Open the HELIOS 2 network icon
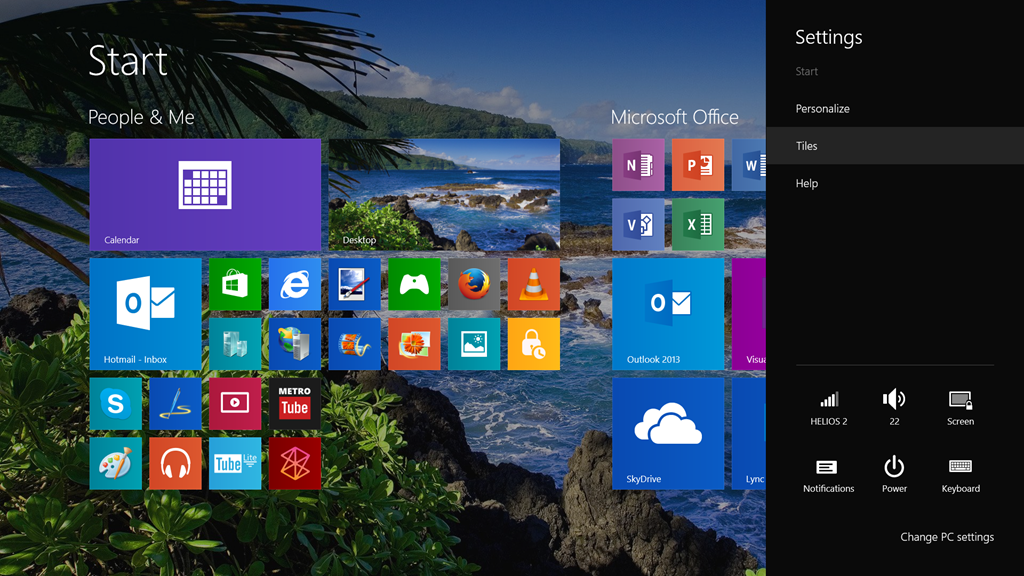 tap(829, 408)
